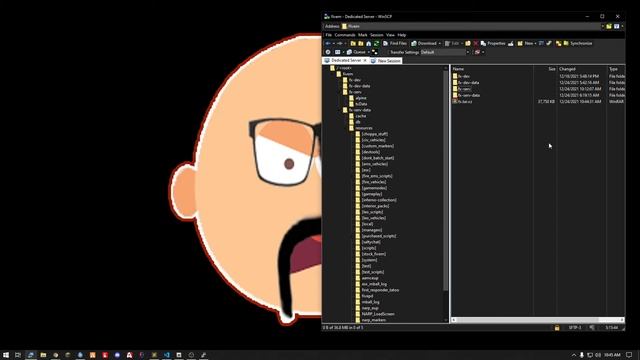Open the Windows Start menu
This screenshot has width=640, height=360.
click(x=6, y=355)
